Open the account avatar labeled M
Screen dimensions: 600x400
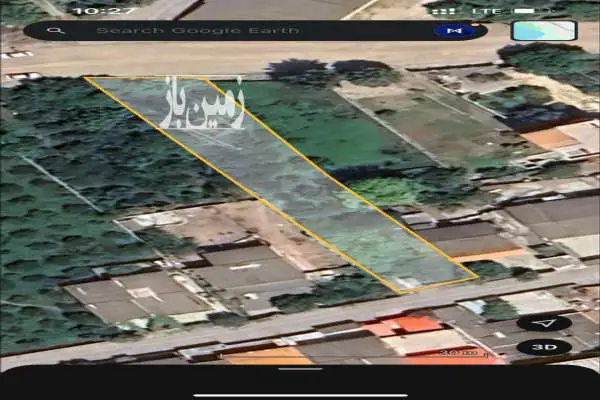(454, 31)
